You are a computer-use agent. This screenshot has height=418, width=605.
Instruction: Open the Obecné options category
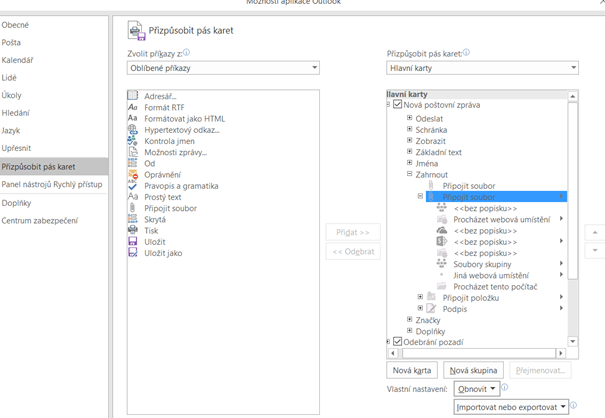tap(15, 25)
